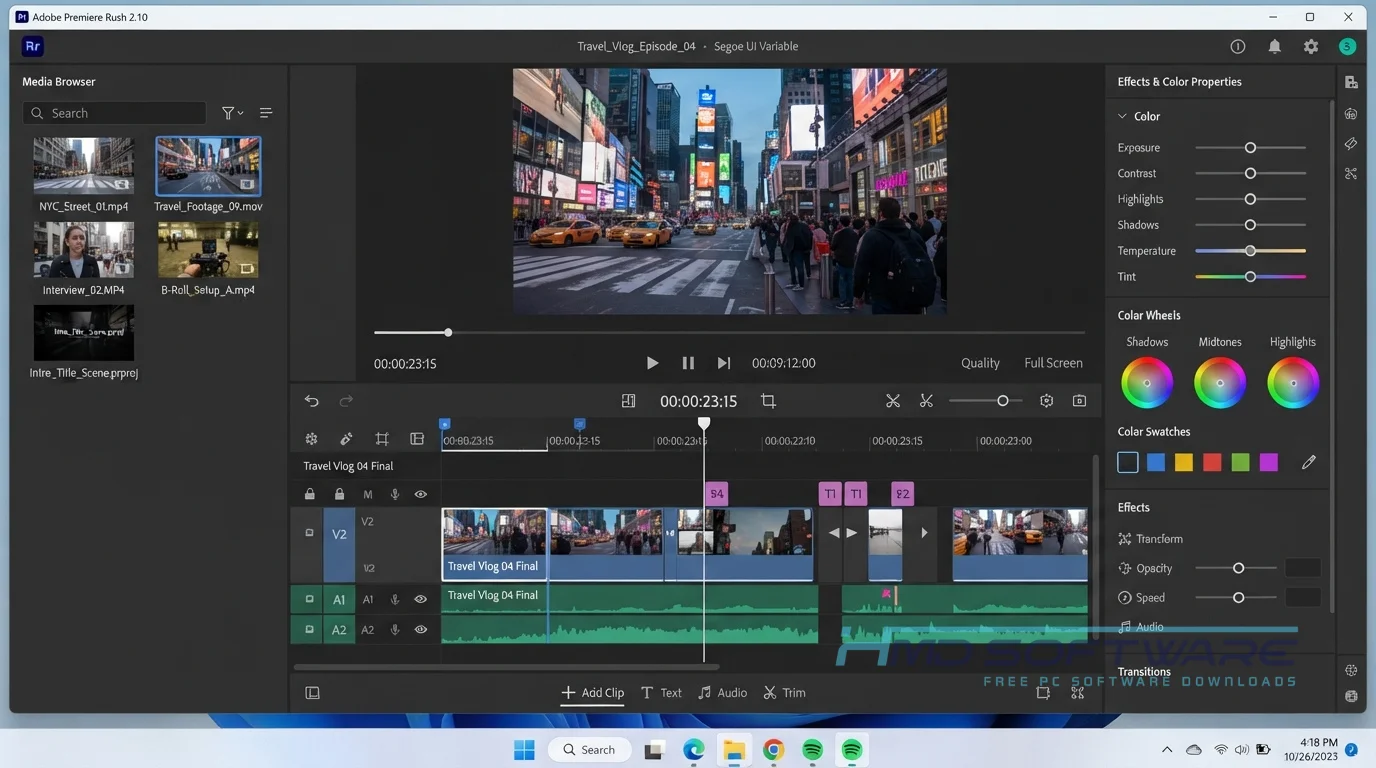Toggle A1 track microphone
Screen dimensions: 1376x768
point(395,600)
